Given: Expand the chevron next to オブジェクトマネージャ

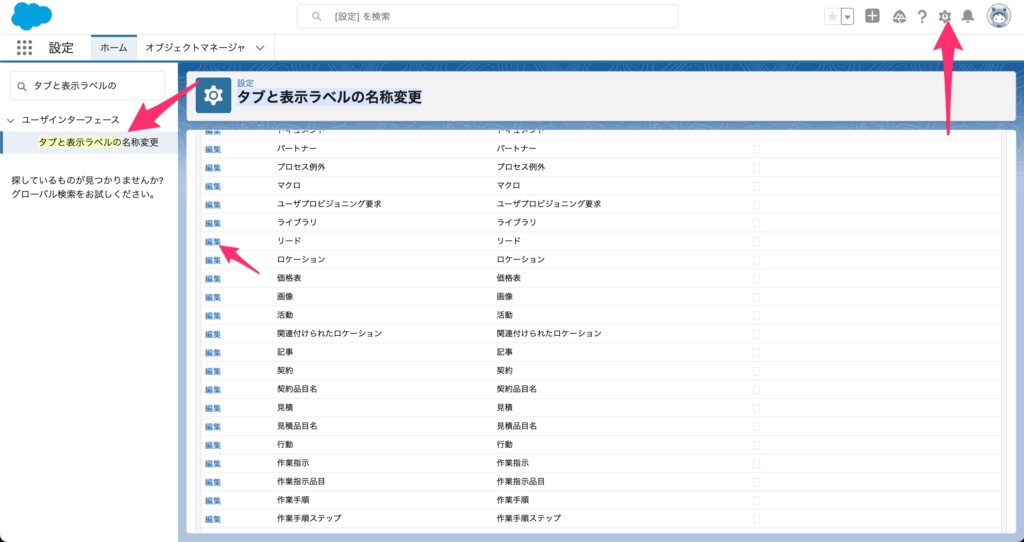Looking at the screenshot, I should coord(260,48).
